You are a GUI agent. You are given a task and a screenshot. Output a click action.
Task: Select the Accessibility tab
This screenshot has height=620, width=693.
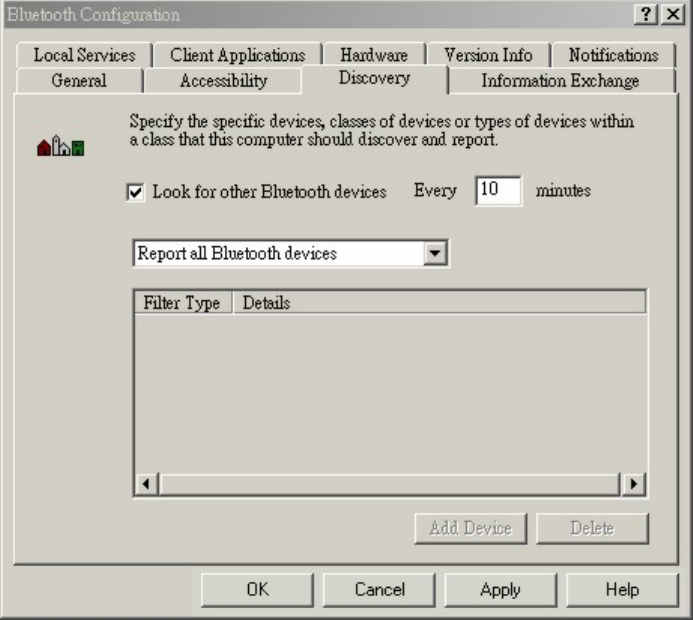224,80
